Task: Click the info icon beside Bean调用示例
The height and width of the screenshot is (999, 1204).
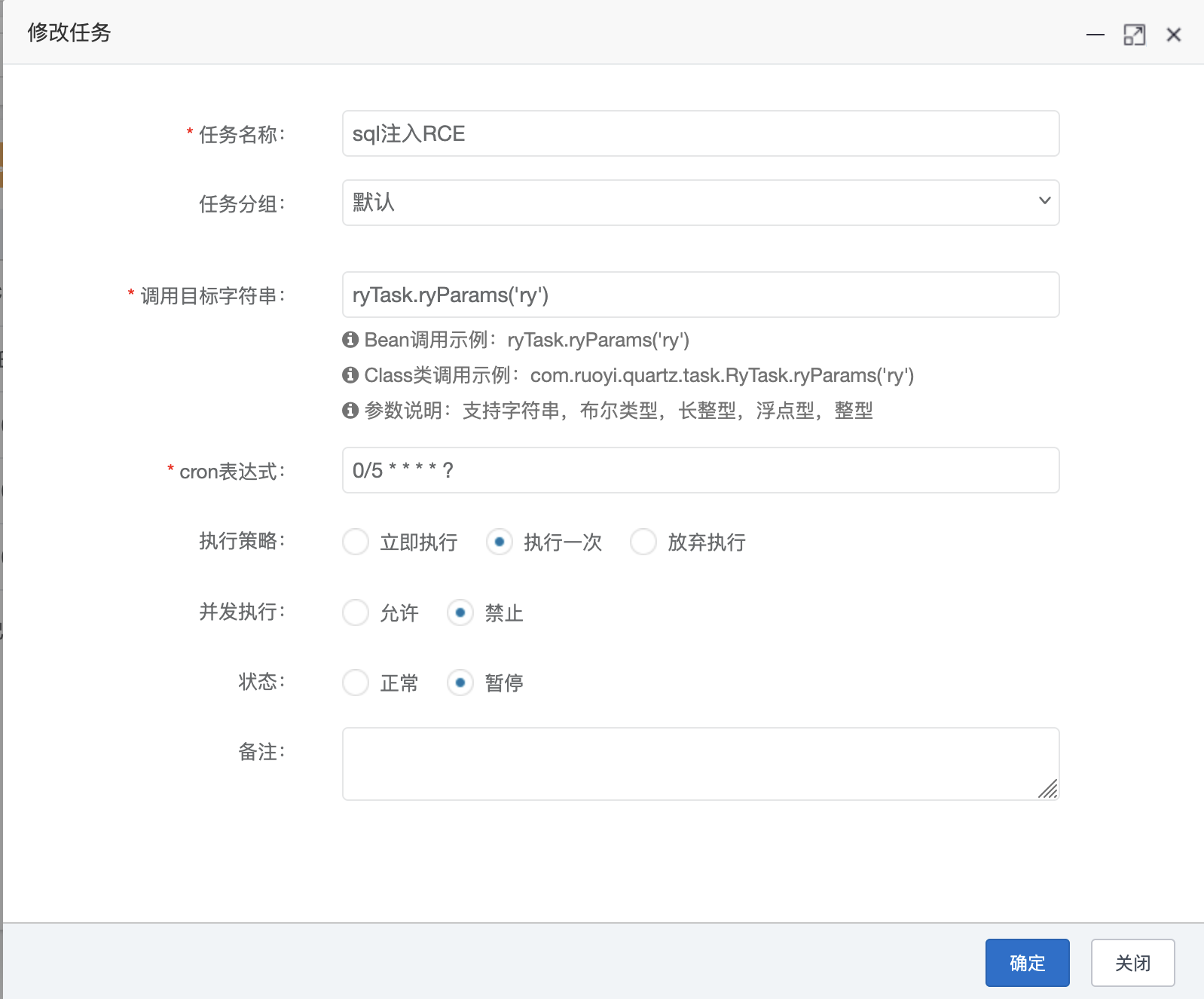Action: coord(350,340)
